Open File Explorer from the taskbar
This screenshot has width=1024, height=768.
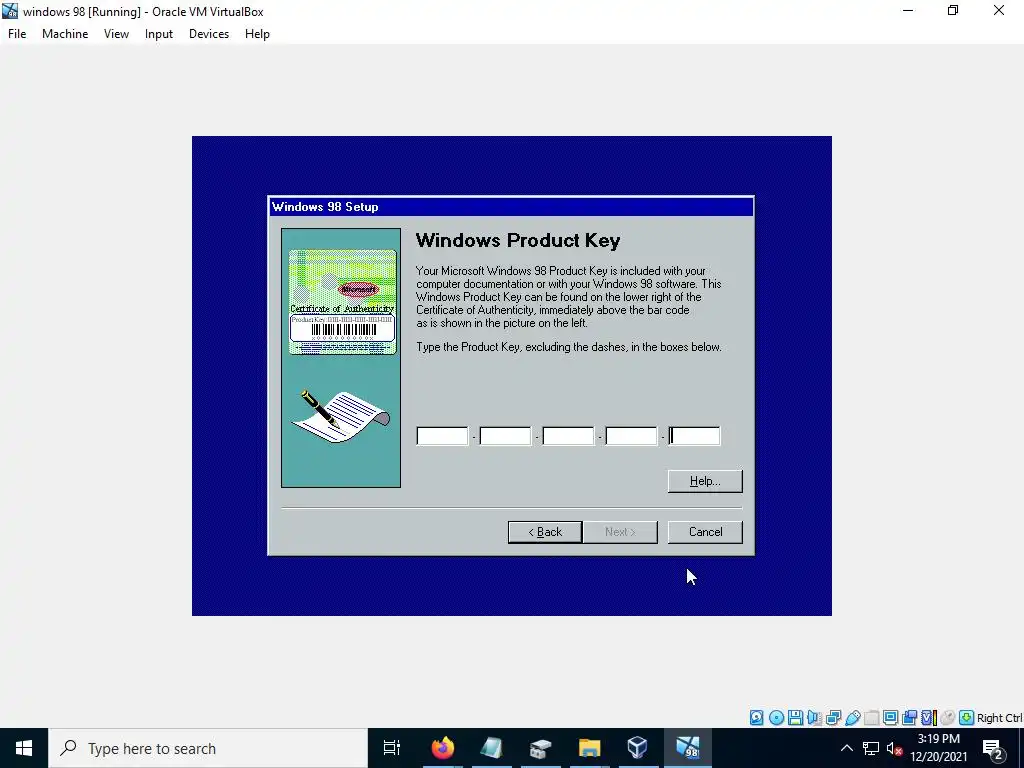click(x=589, y=748)
